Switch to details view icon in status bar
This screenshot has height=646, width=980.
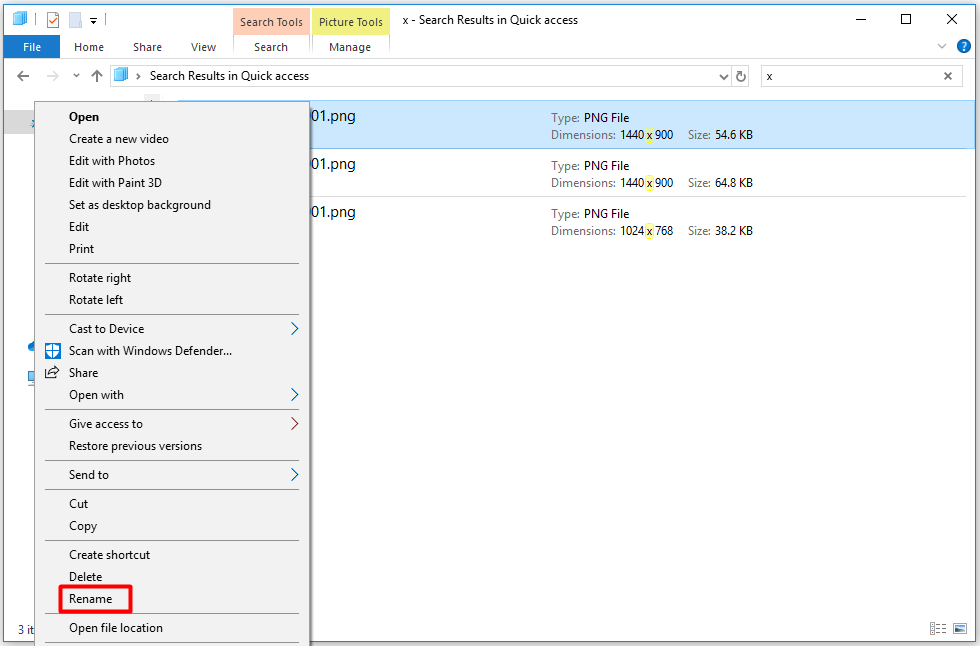click(x=938, y=629)
